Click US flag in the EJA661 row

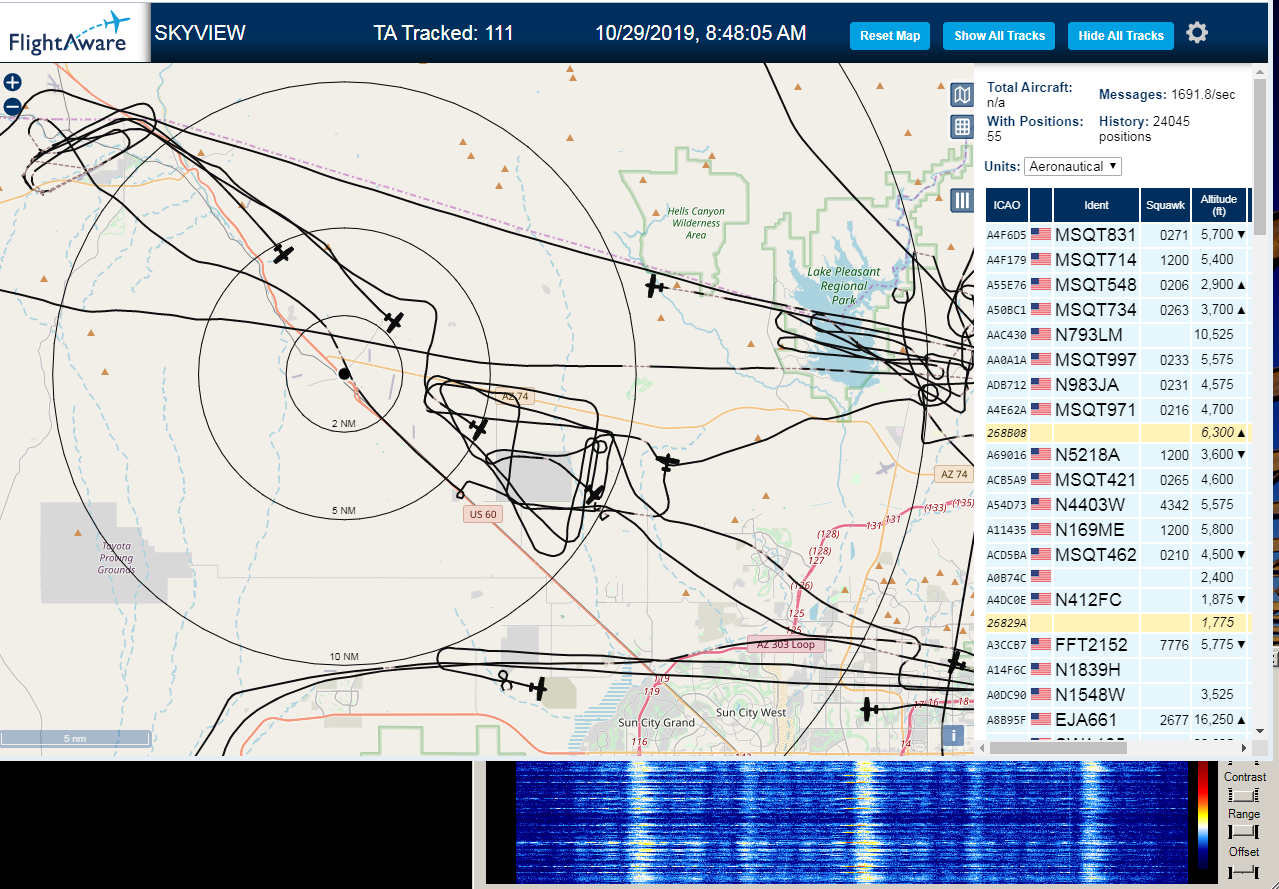(x=1041, y=720)
